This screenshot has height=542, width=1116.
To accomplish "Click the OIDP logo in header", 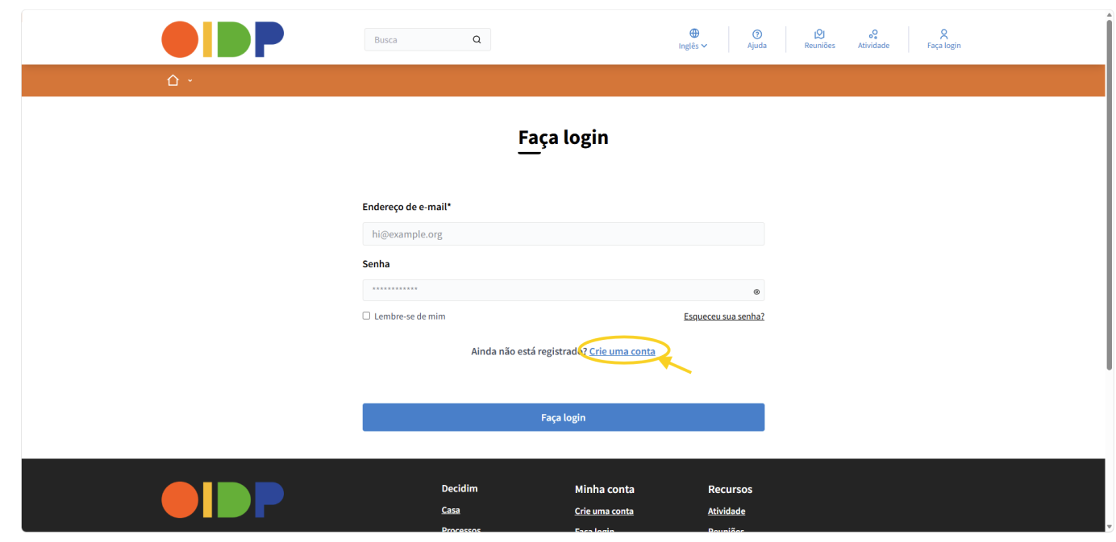I will [223, 40].
